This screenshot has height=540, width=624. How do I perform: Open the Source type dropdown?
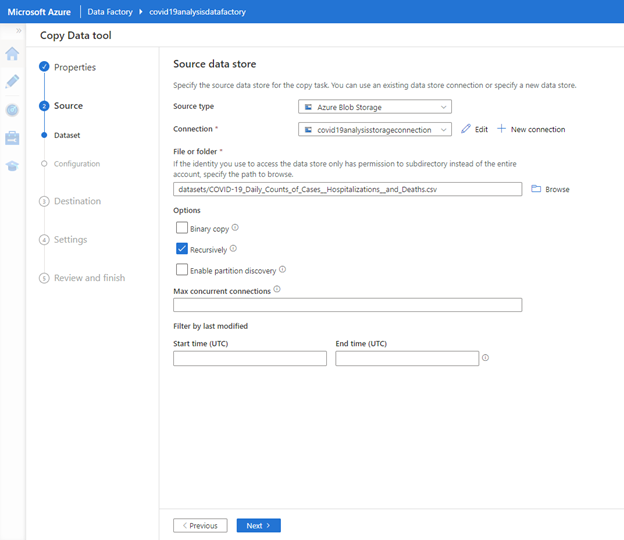(375, 107)
